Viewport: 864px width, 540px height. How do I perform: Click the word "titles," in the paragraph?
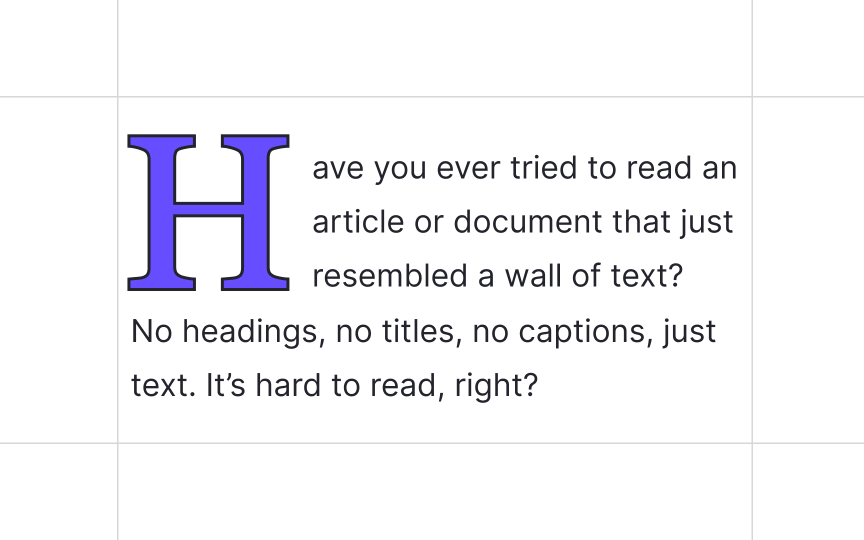pyautogui.click(x=422, y=331)
